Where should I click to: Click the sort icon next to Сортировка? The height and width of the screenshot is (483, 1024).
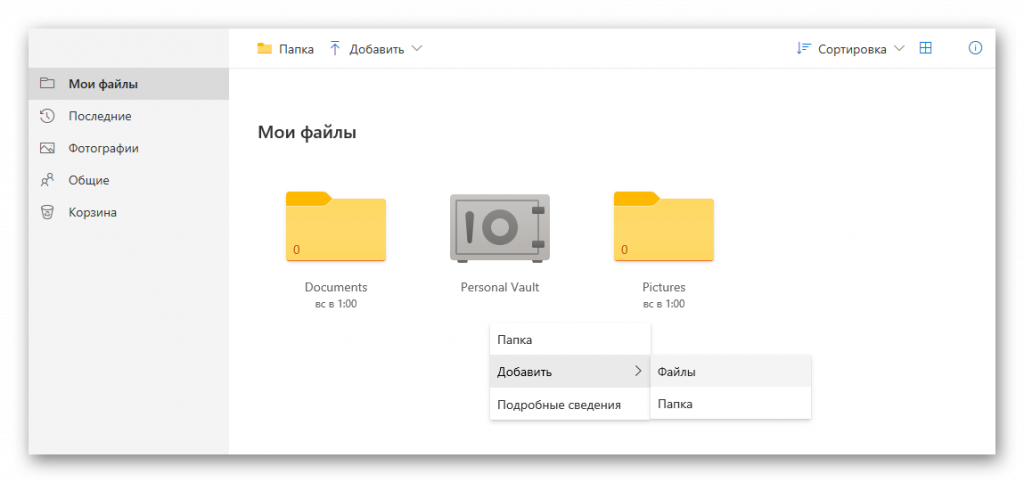tap(803, 49)
